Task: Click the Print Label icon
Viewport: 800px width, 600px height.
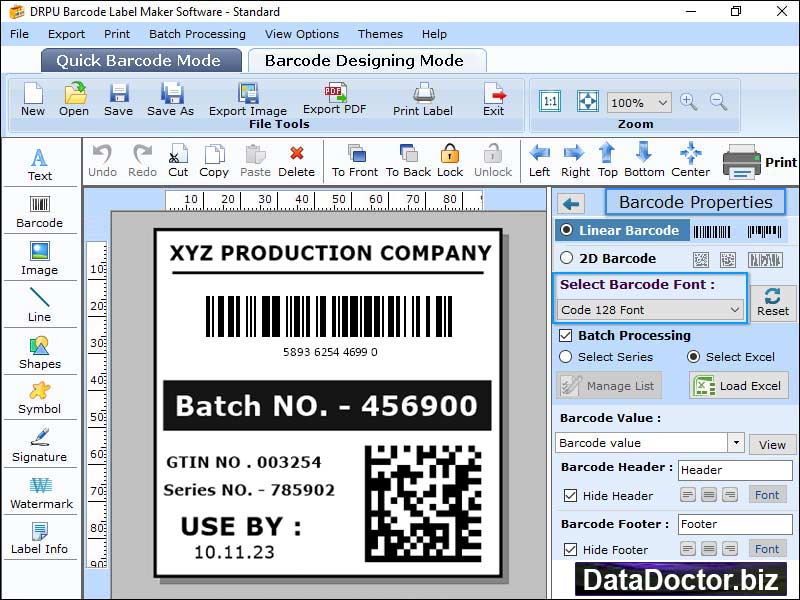Action: [x=423, y=99]
